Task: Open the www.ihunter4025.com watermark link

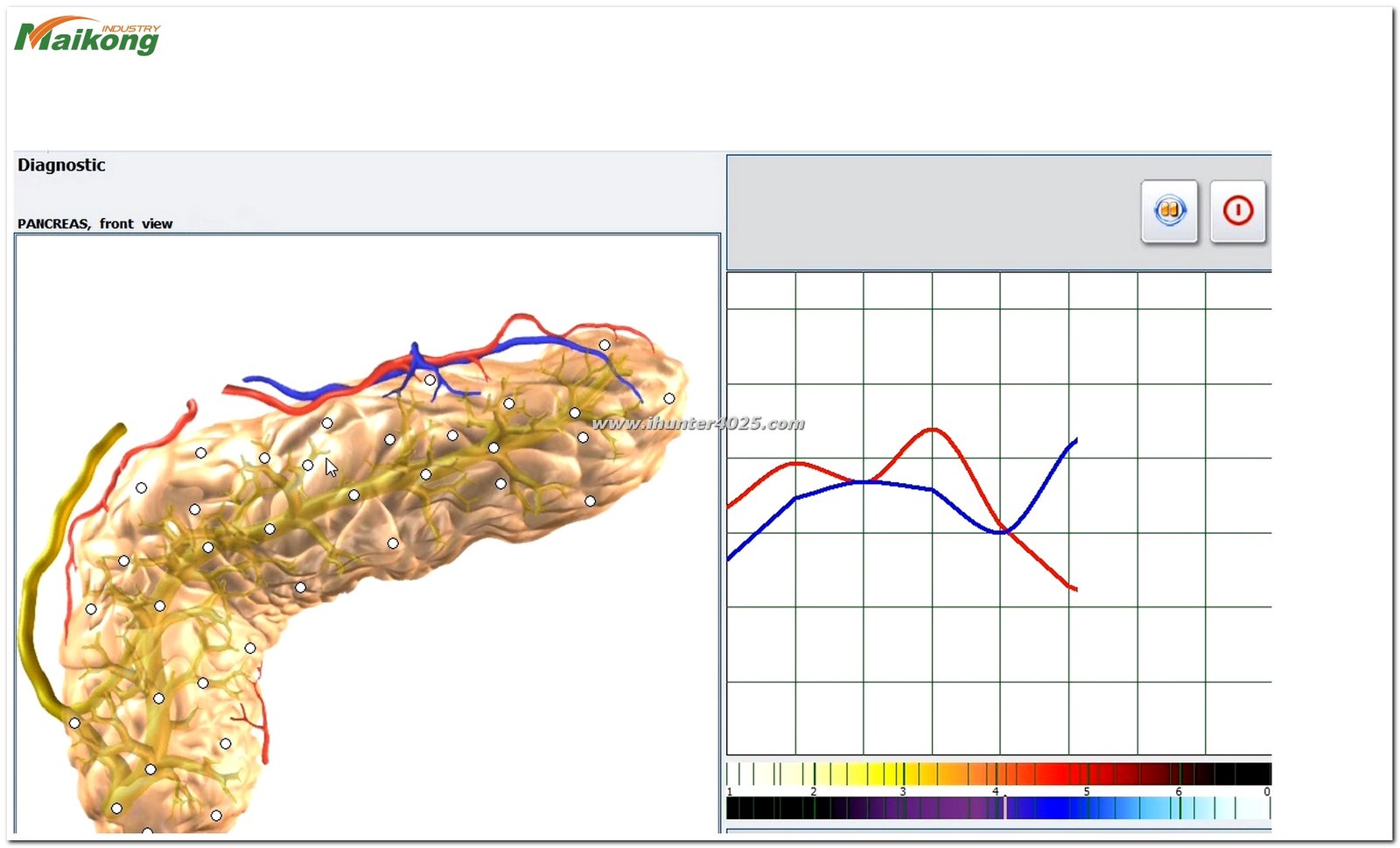Action: (x=697, y=424)
